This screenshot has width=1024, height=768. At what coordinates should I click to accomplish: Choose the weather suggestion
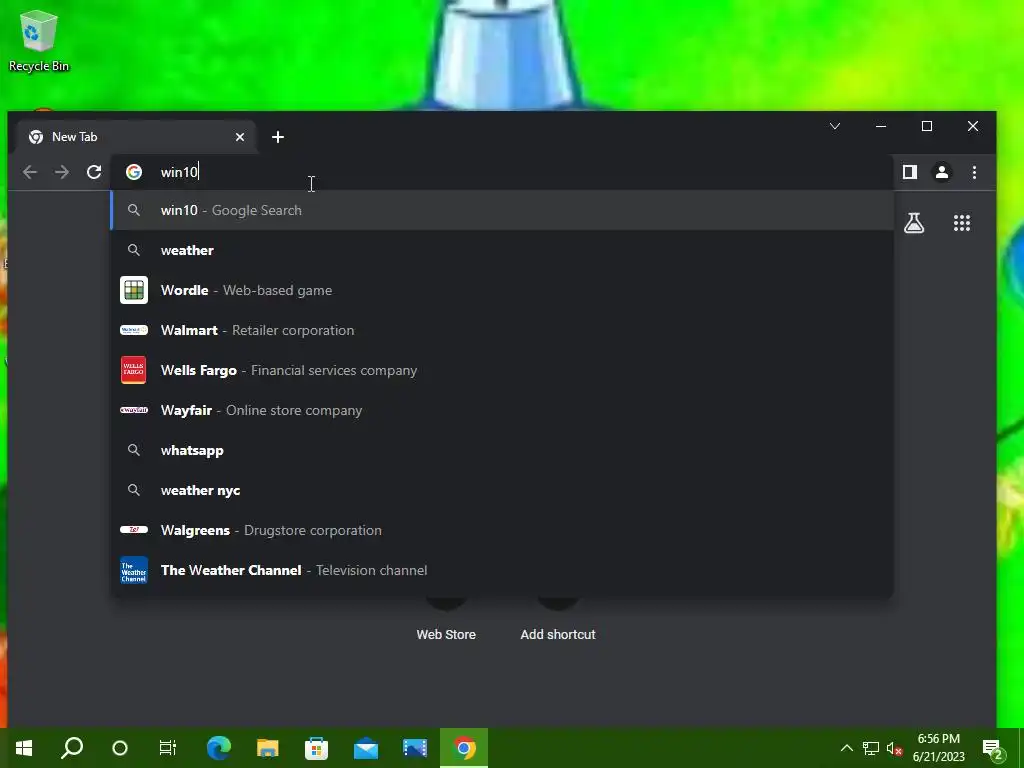click(x=502, y=250)
